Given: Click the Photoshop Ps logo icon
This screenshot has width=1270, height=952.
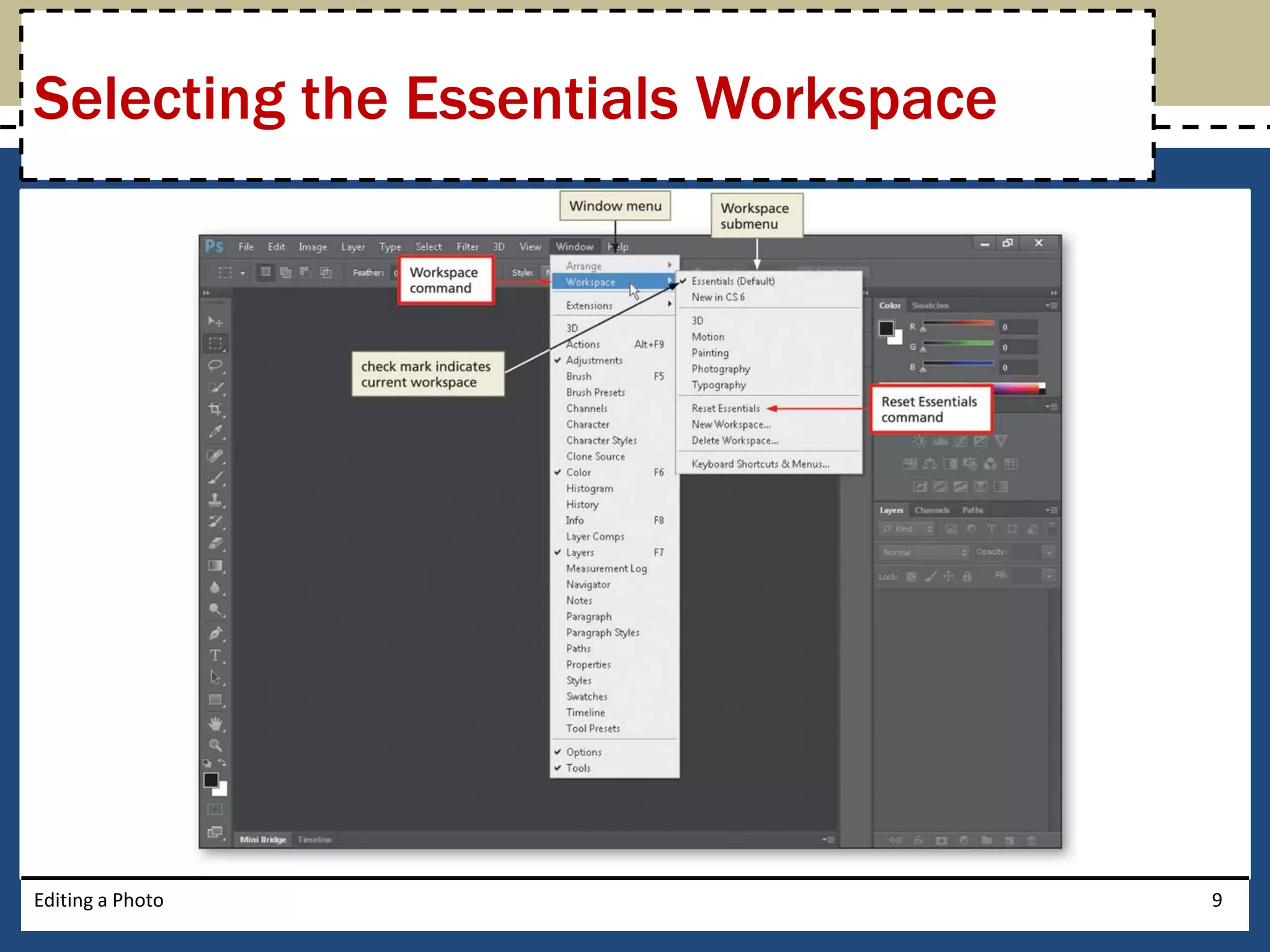Looking at the screenshot, I should point(215,246).
